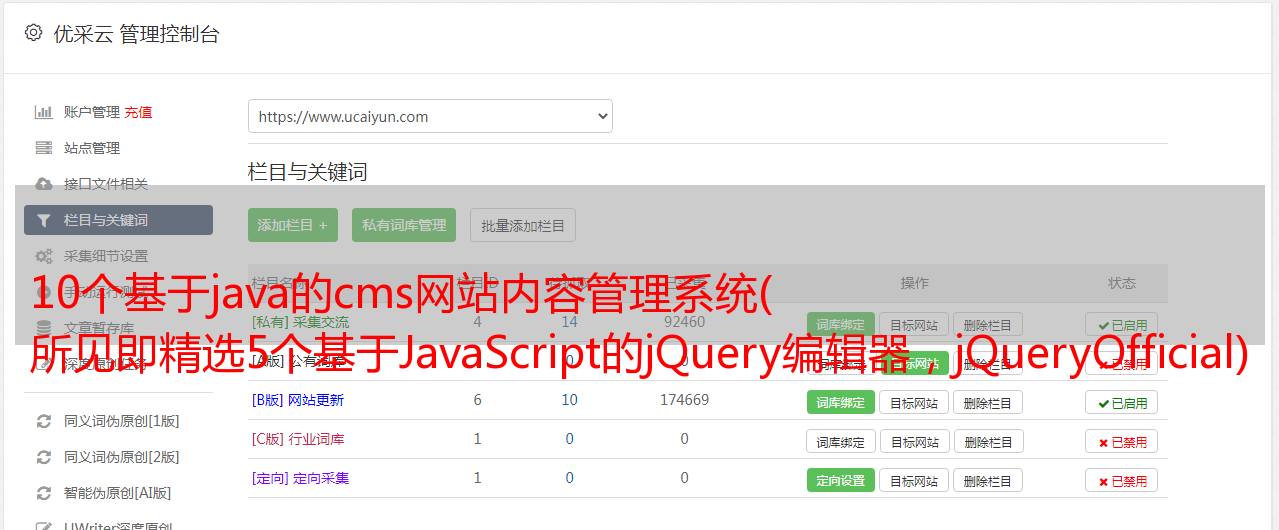Open 私有词库管理
This screenshot has width=1279, height=530.
pyautogui.click(x=404, y=225)
